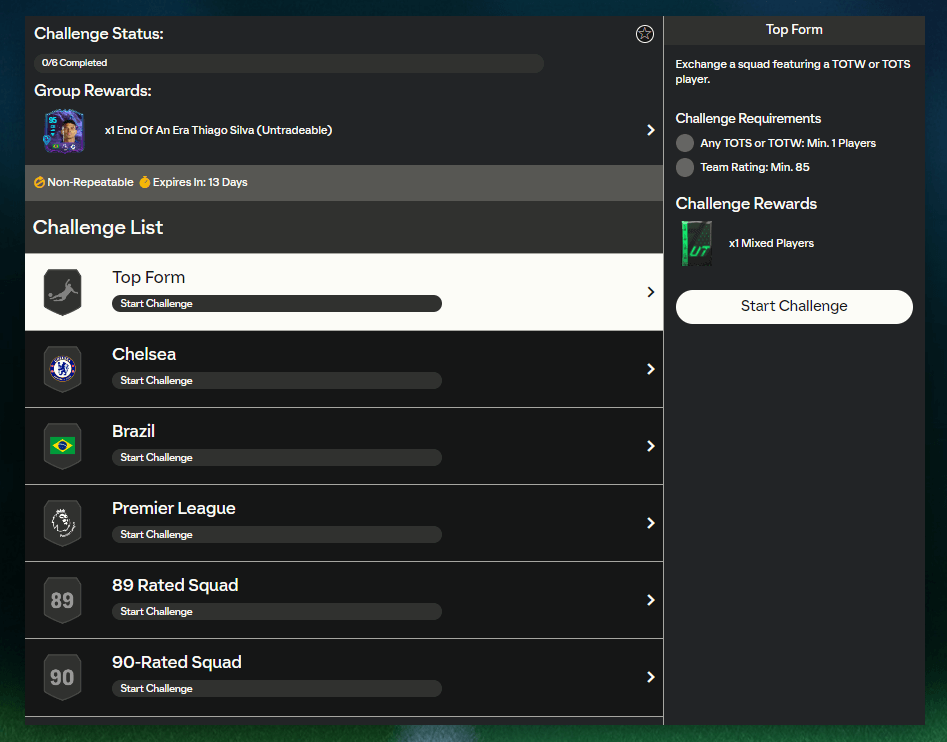Click the 0/6 Completed progress bar
947x742 pixels.
pos(289,63)
